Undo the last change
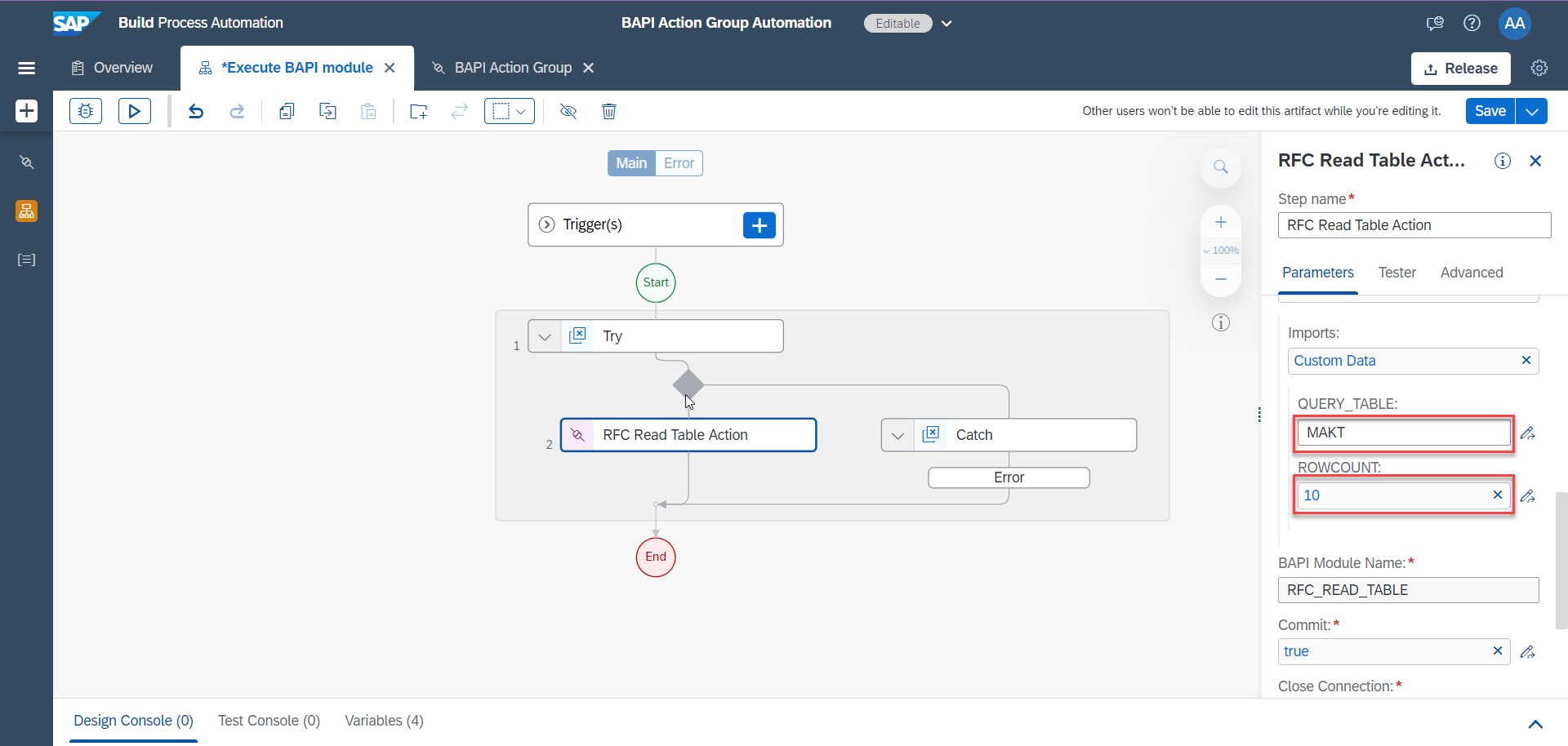Screen dimensions: 1568x746 pos(196,111)
